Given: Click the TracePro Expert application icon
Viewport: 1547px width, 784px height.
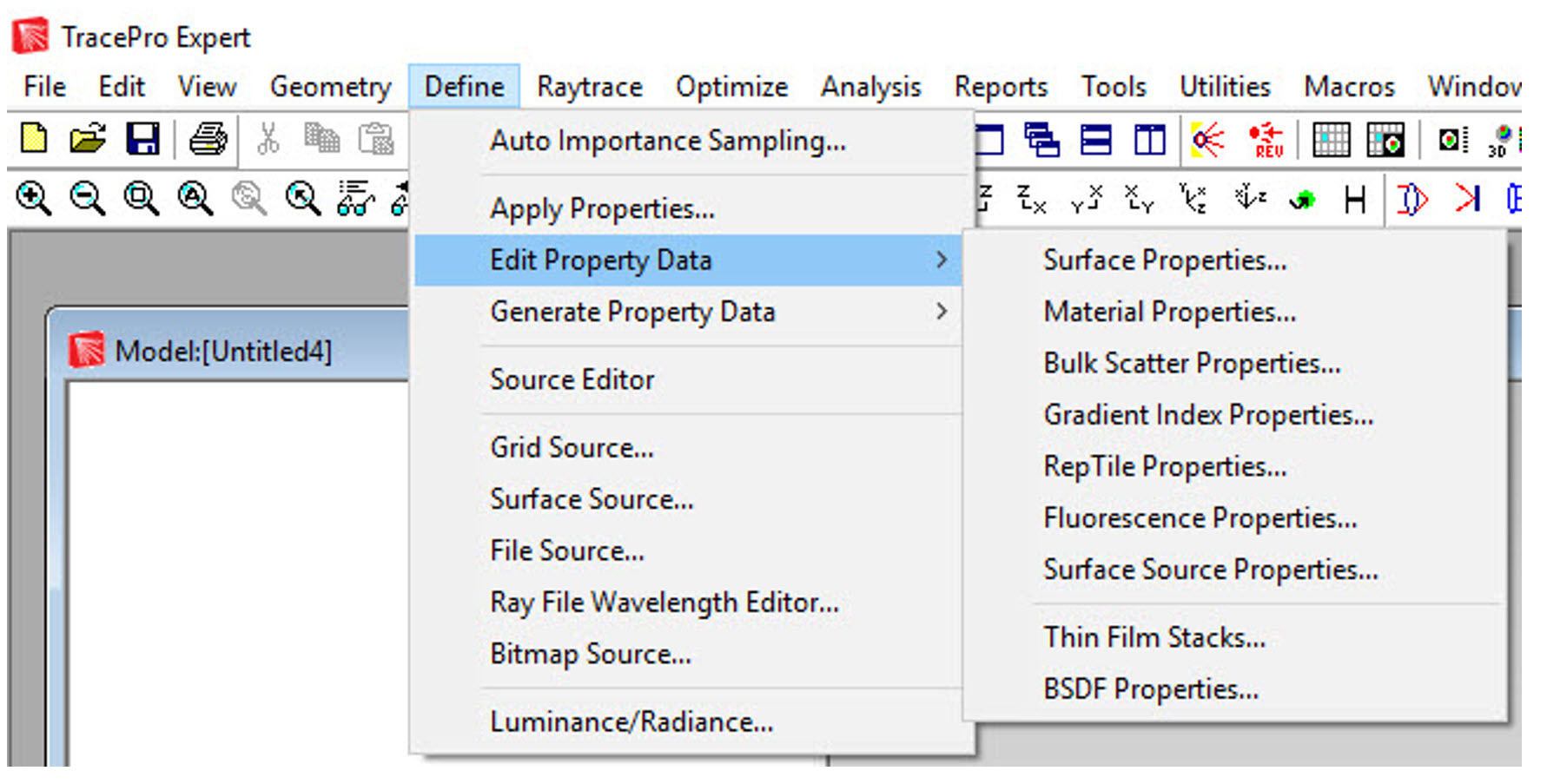Looking at the screenshot, I should coord(30,36).
